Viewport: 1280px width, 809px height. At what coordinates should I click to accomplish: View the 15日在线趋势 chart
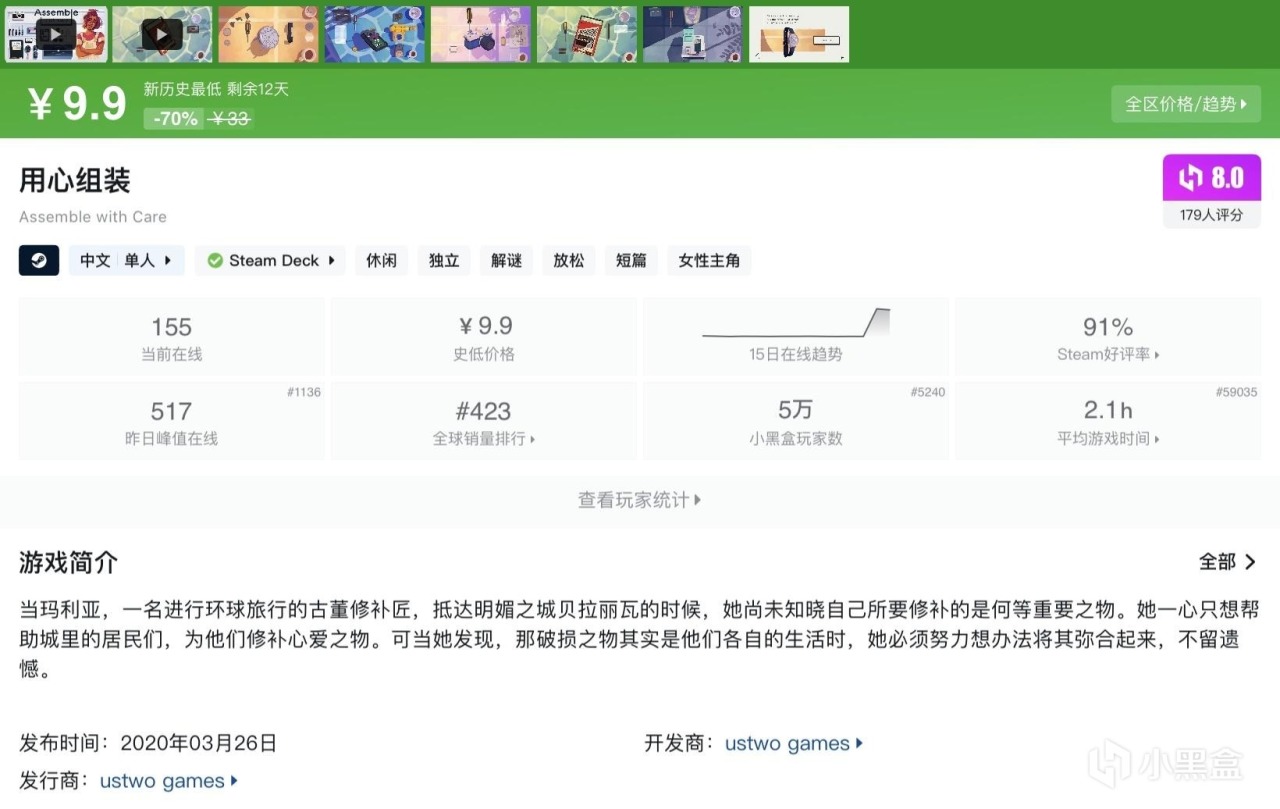(796, 339)
